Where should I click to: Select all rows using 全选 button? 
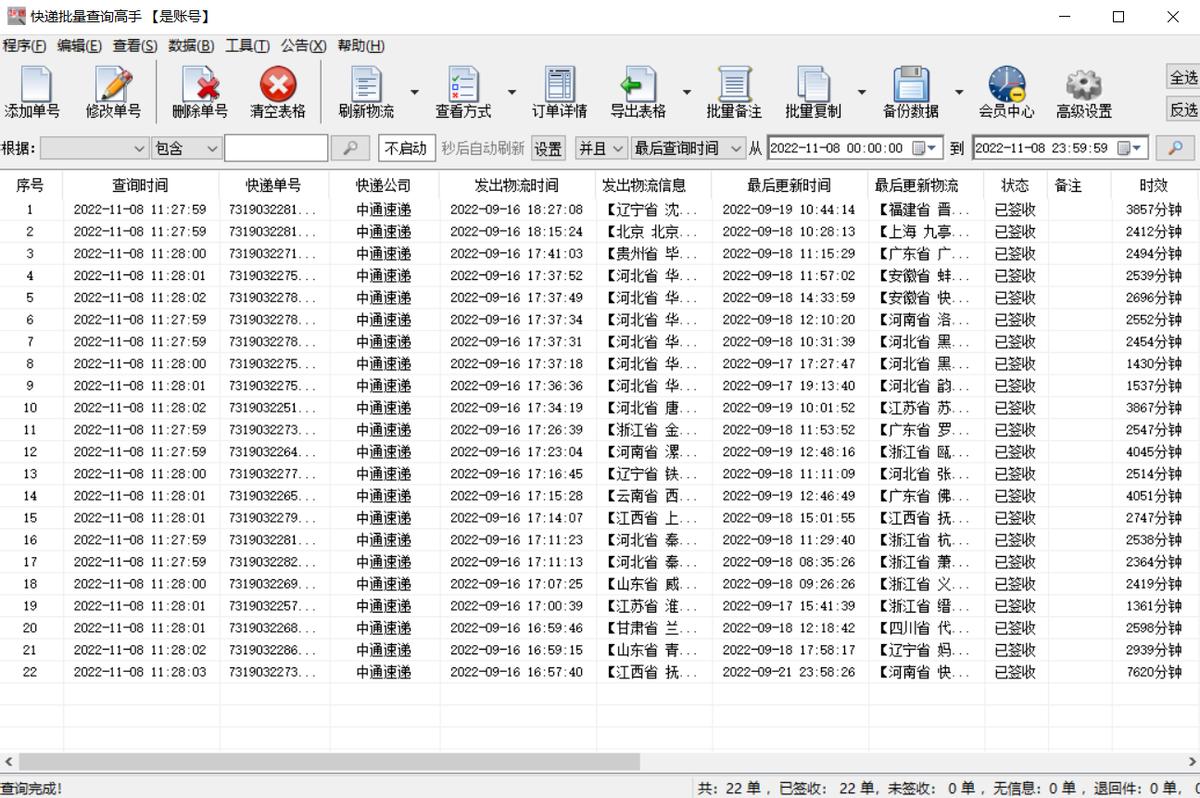tap(1180, 74)
